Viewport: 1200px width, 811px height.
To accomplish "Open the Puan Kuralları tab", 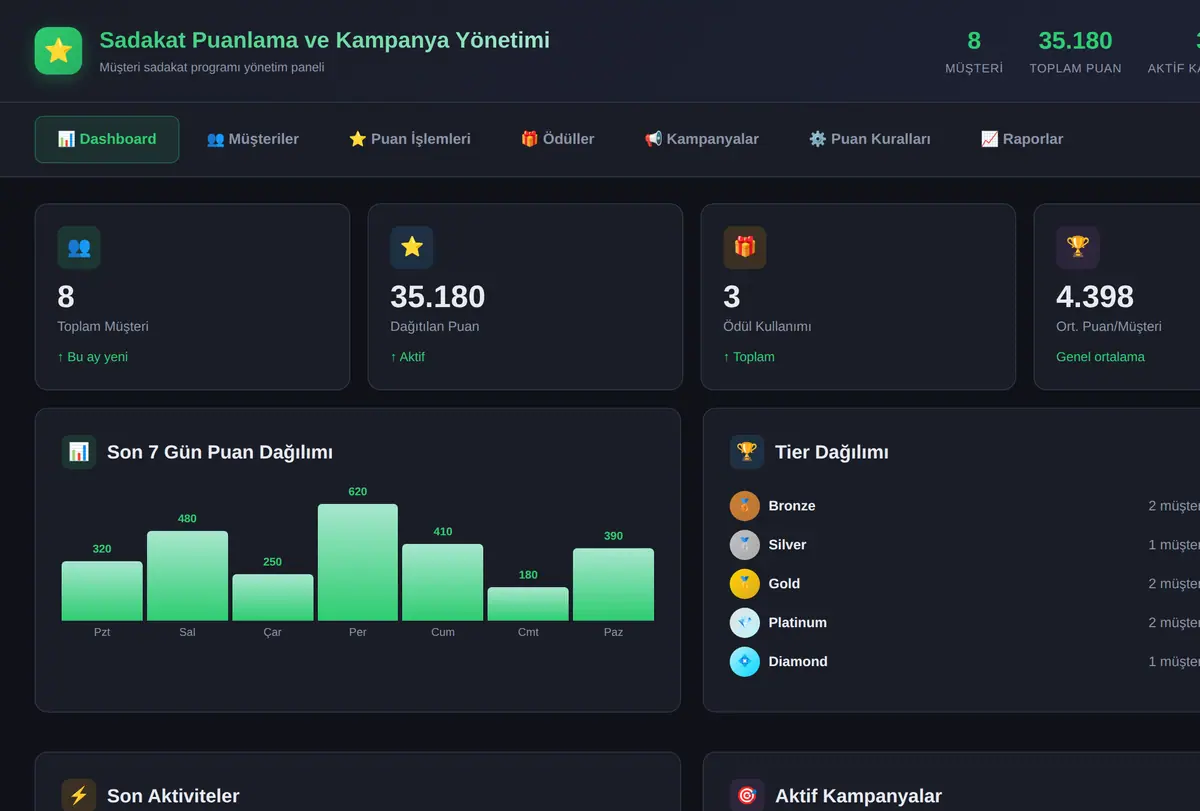I will [x=870, y=139].
